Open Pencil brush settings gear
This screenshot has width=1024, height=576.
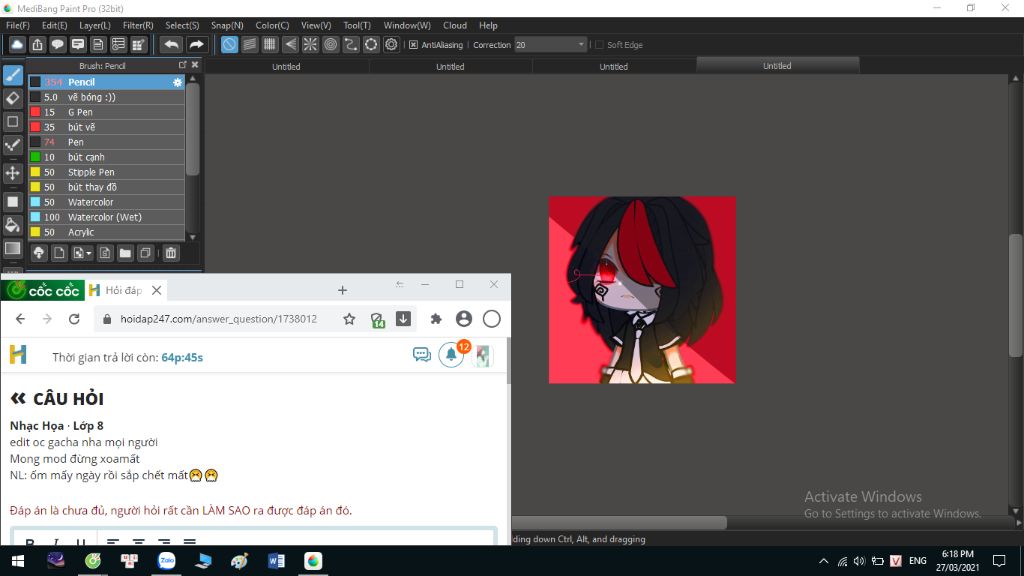(177, 82)
